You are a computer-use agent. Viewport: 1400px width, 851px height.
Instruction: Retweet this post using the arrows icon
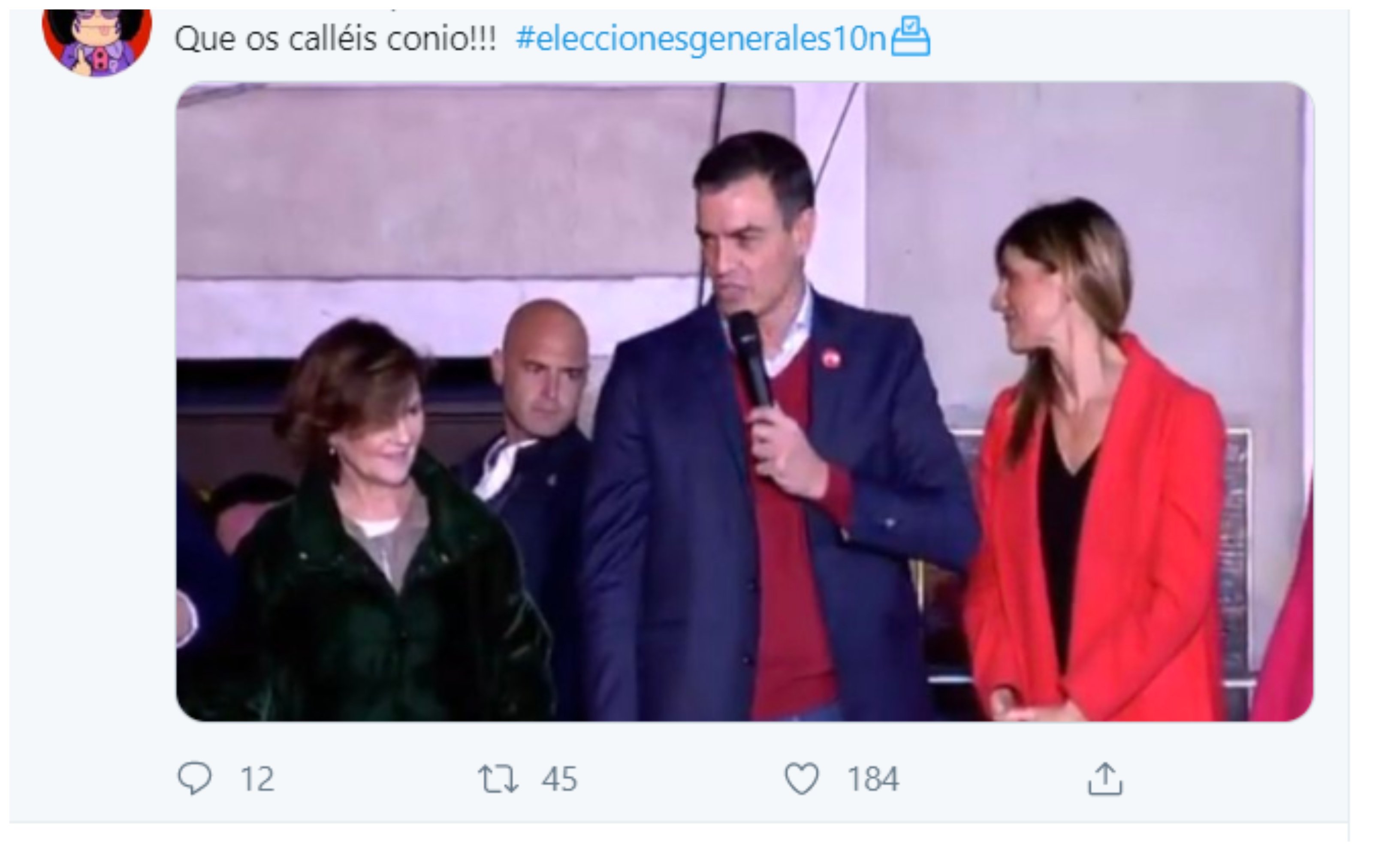click(x=498, y=778)
